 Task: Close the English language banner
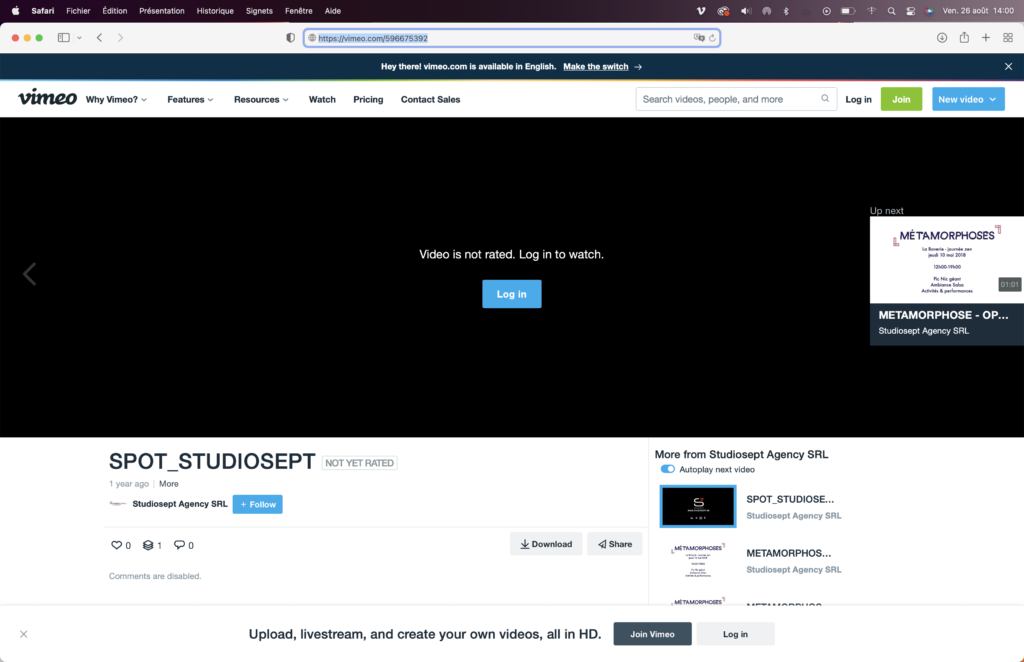1008,67
